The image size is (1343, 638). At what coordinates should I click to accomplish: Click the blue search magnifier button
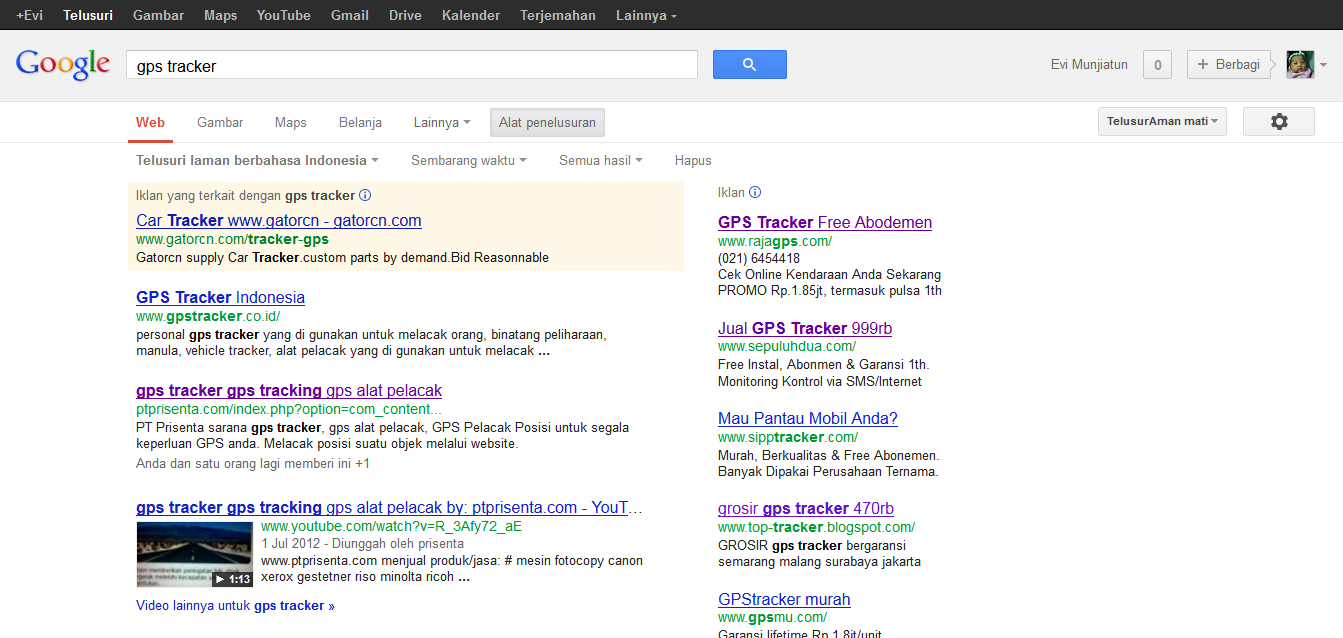(749, 65)
